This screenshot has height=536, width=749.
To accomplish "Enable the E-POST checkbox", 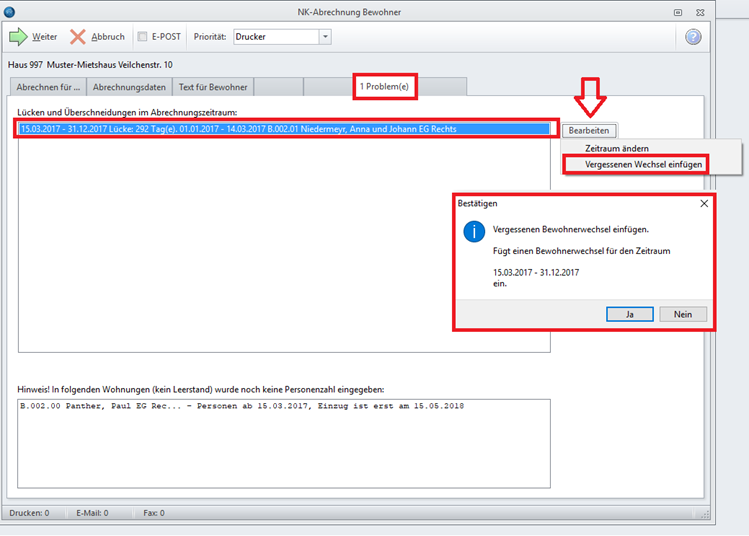I will click(142, 36).
